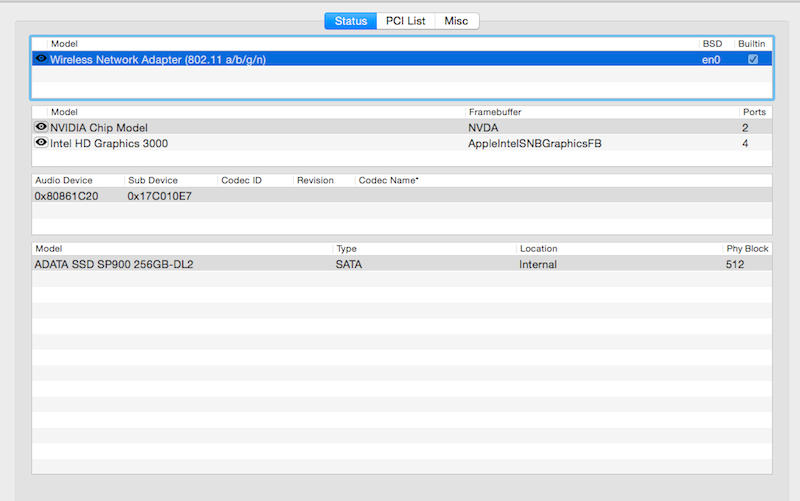Click the AppleIntelSNBGraphicsFB framebuffer cell
The height and width of the screenshot is (501, 800).
pyautogui.click(x=534, y=143)
